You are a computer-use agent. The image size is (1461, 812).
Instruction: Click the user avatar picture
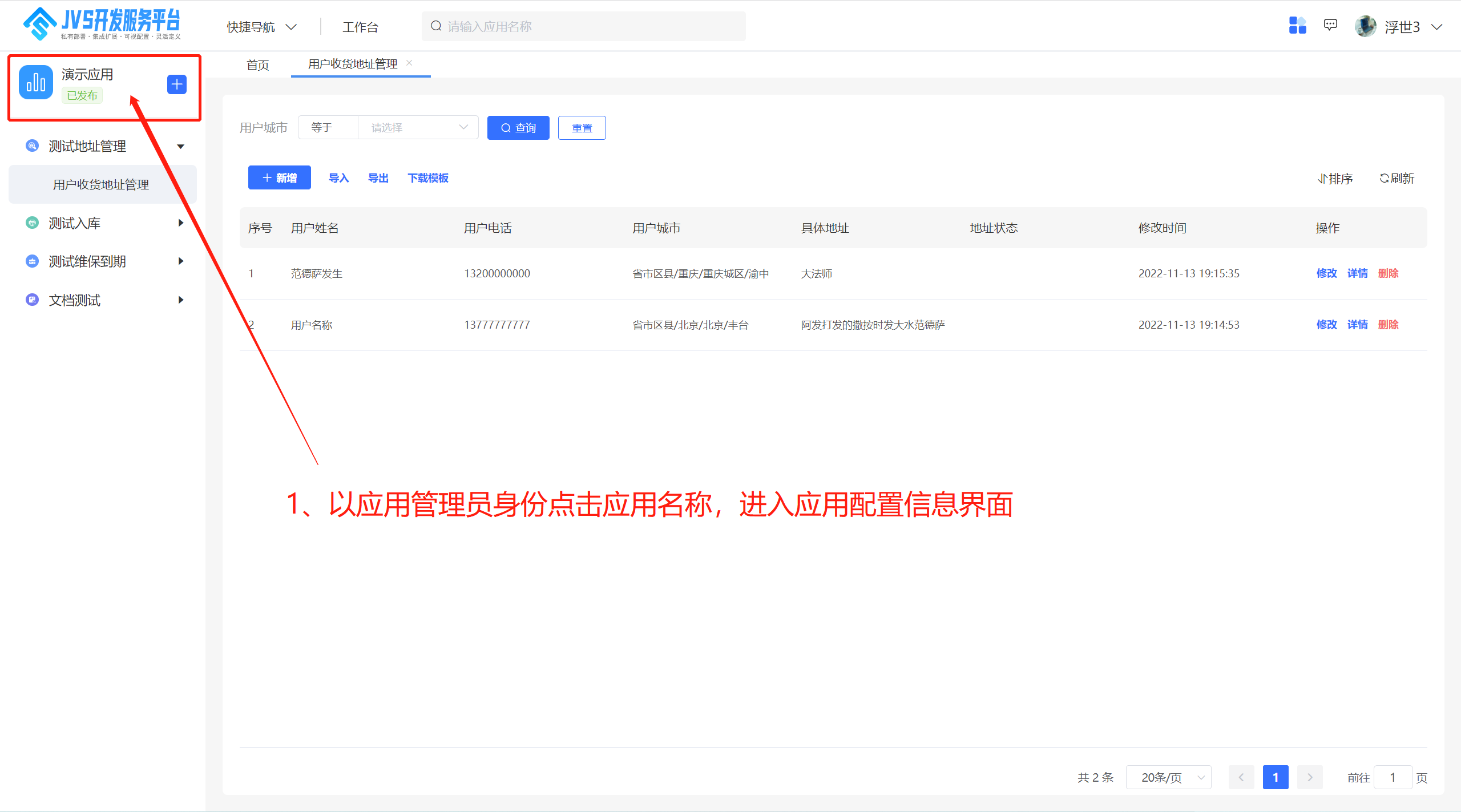click(x=1366, y=26)
